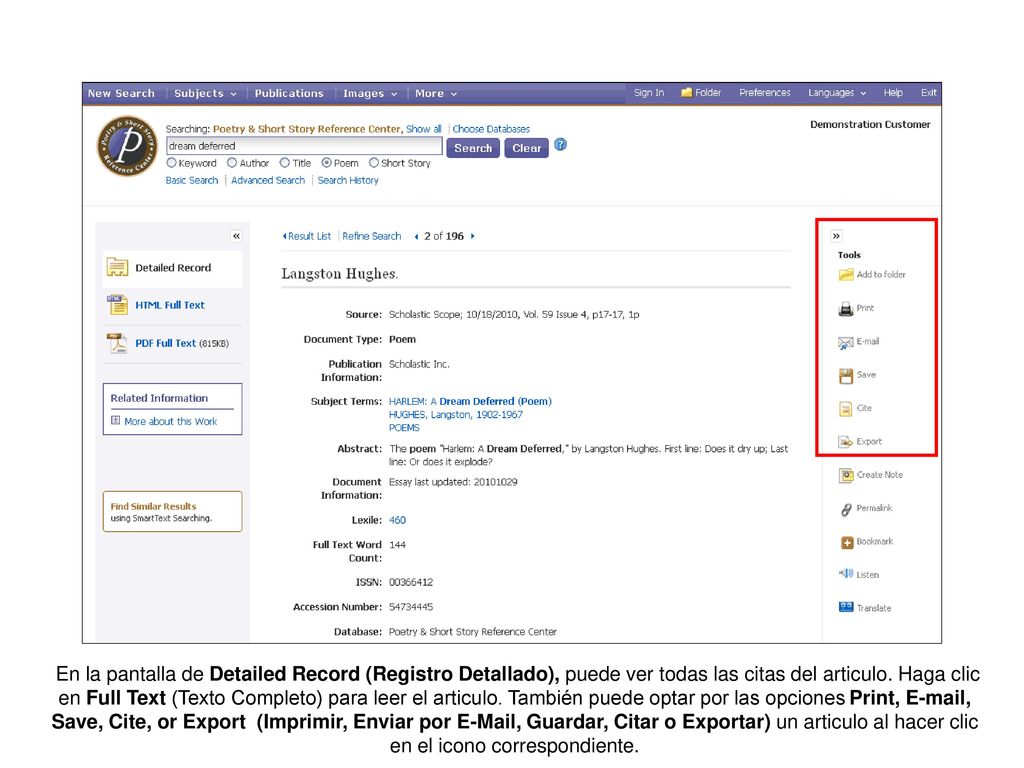Screen dimensions: 1024x768
Task: Click the Search button
Action: [x=473, y=148]
